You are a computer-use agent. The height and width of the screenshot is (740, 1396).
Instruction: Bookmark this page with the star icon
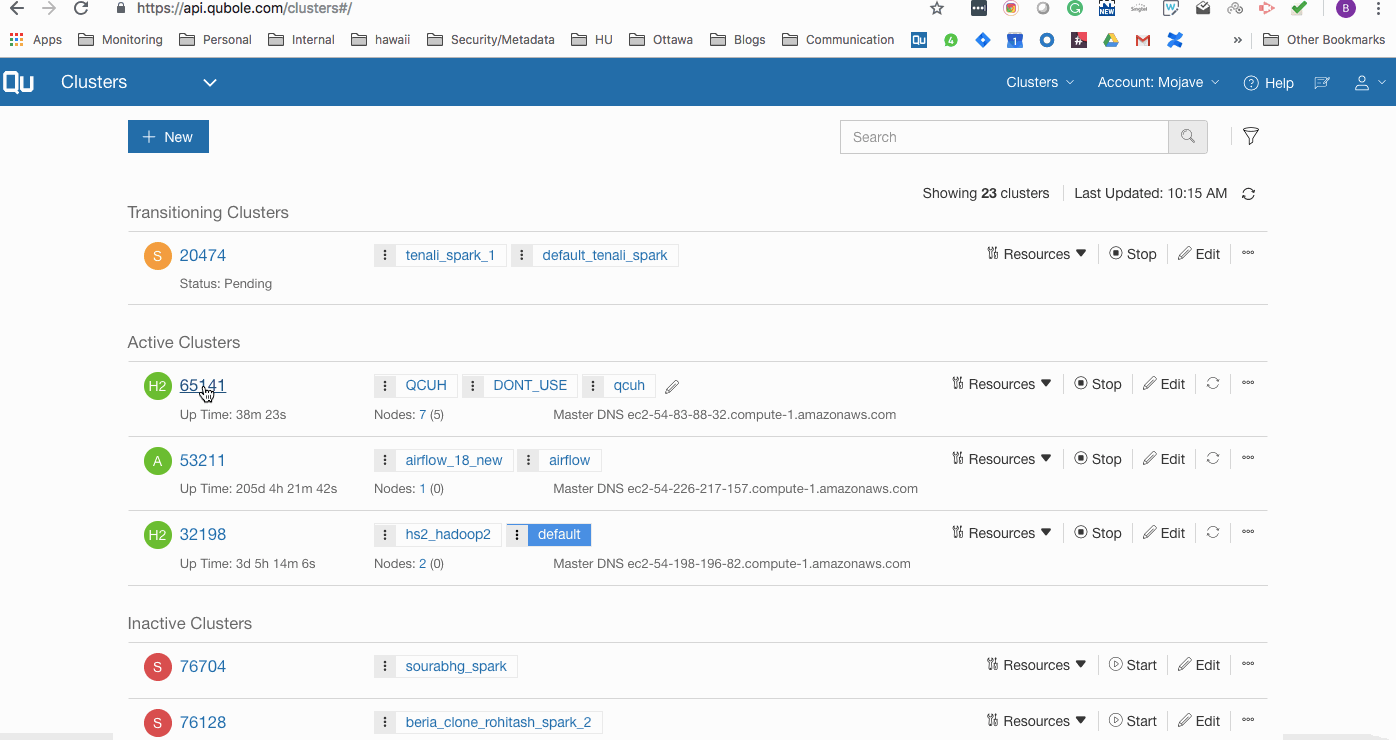coord(937,8)
